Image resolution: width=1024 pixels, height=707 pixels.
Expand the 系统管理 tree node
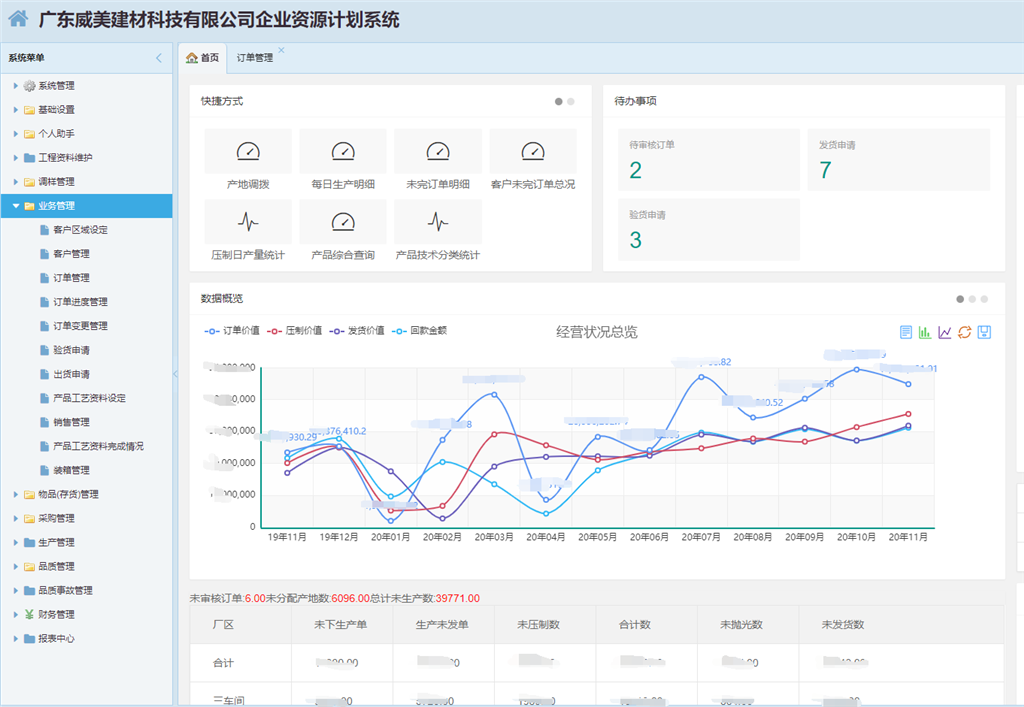[x=16, y=86]
